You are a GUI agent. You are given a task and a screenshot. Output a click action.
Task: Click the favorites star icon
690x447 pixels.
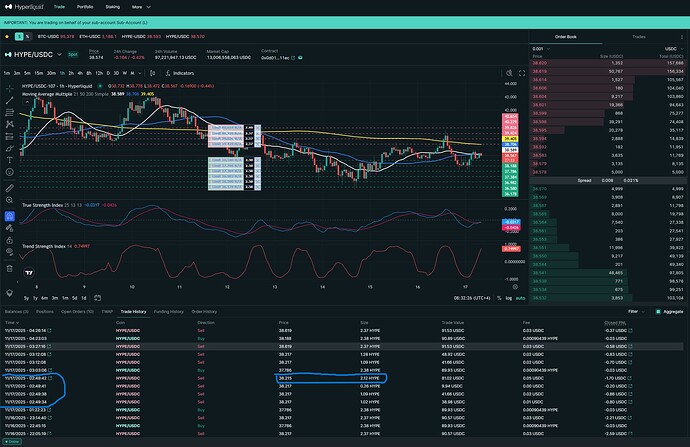[x=9, y=37]
